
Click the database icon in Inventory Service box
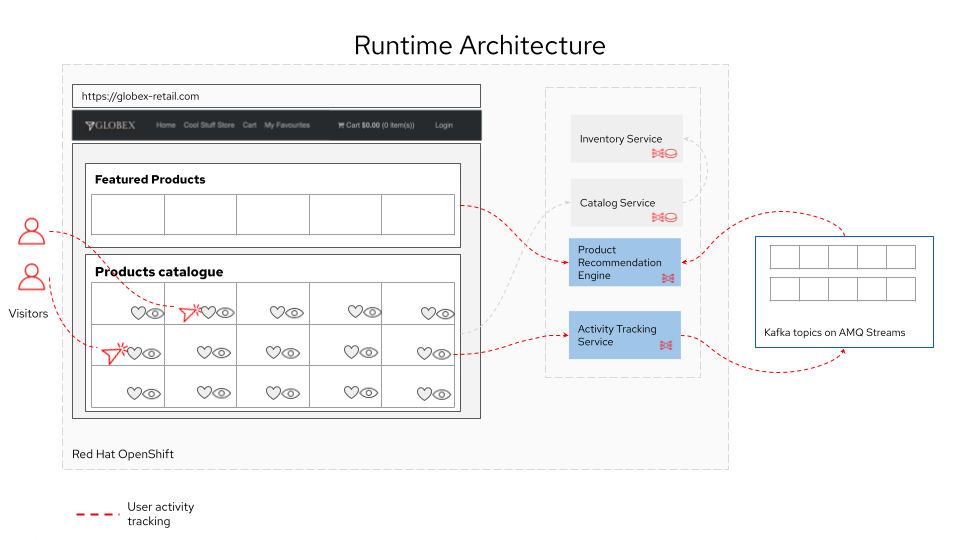point(671,153)
